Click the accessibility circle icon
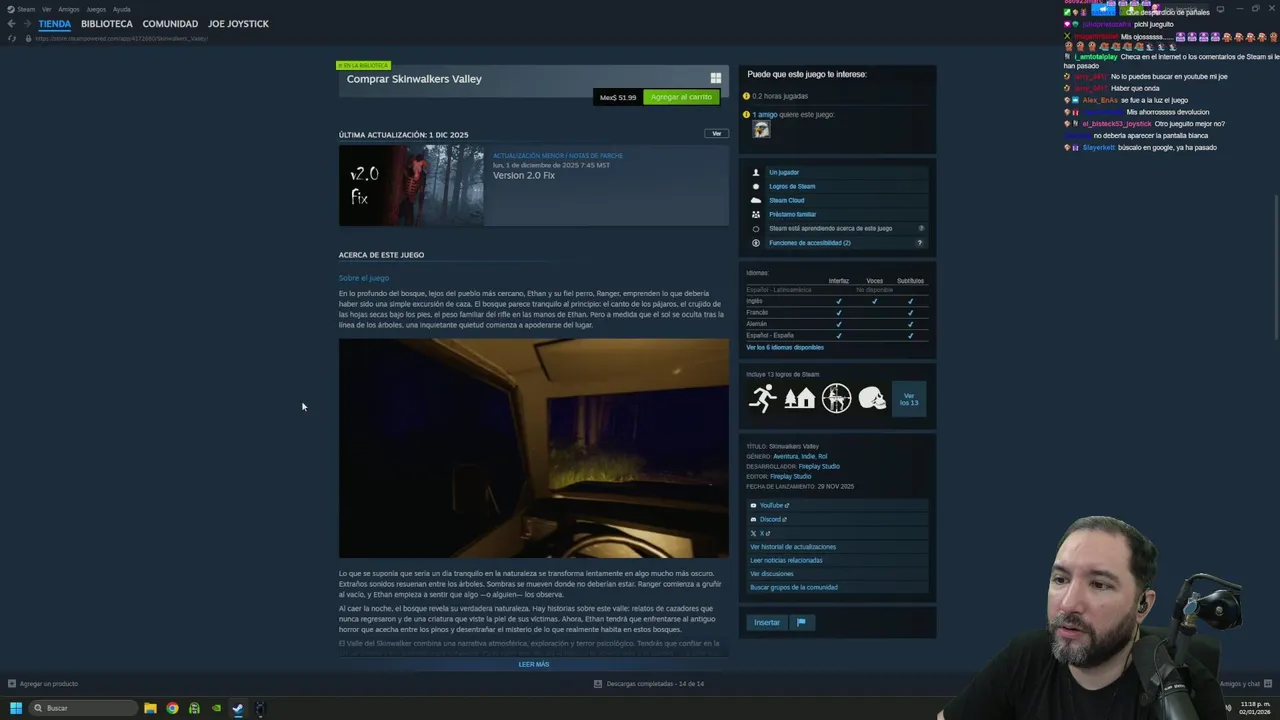Image resolution: width=1280 pixels, height=720 pixels. point(756,242)
